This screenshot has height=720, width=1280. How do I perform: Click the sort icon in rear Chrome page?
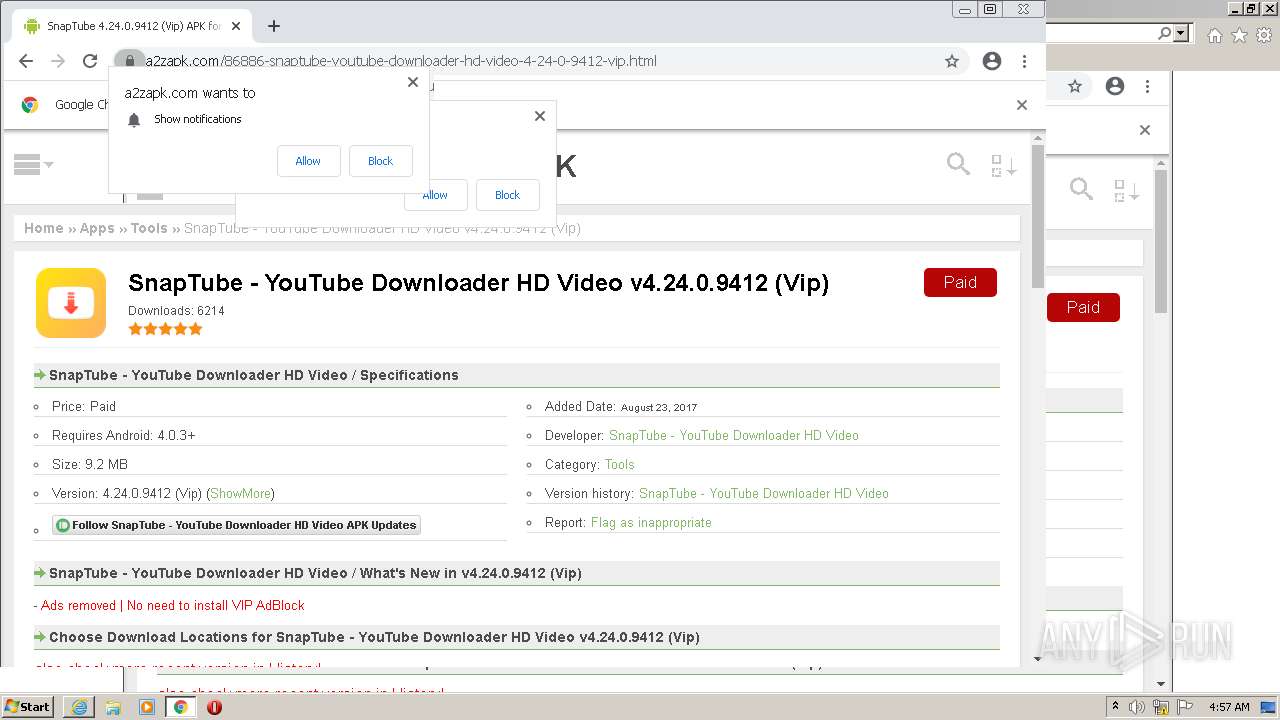tap(1126, 190)
